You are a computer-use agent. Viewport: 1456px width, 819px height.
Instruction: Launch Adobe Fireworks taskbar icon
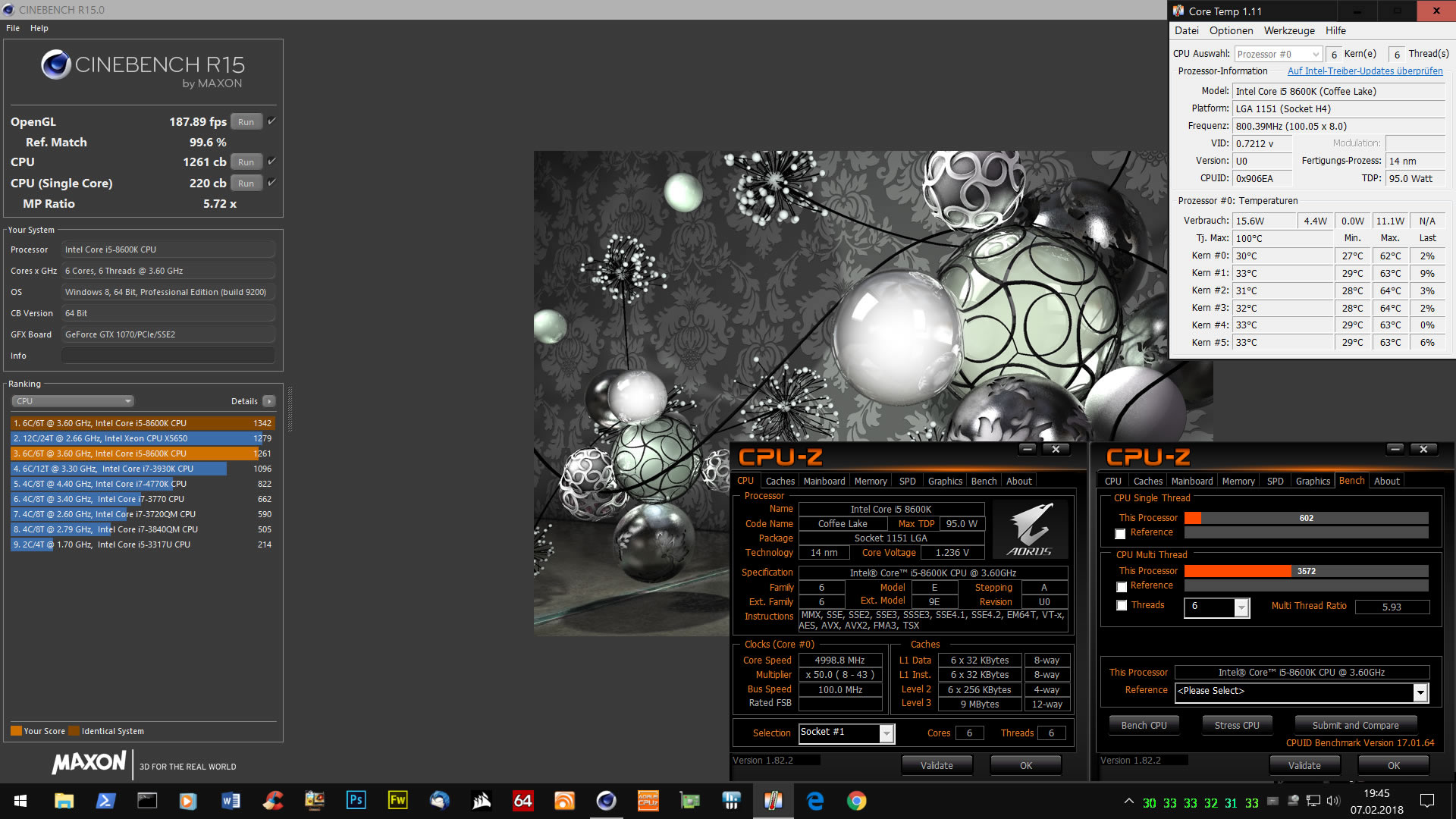click(397, 801)
